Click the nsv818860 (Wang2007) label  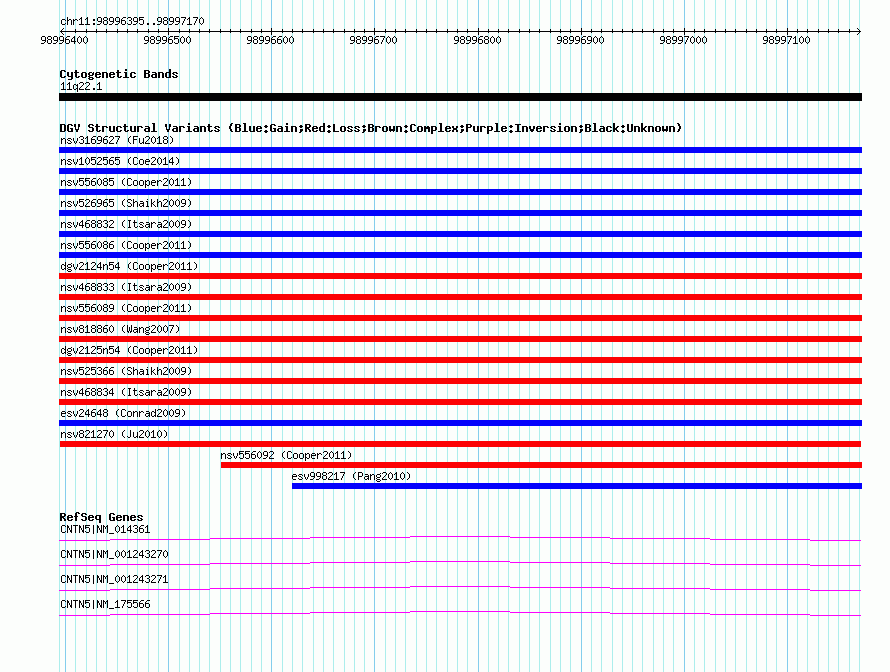point(120,329)
